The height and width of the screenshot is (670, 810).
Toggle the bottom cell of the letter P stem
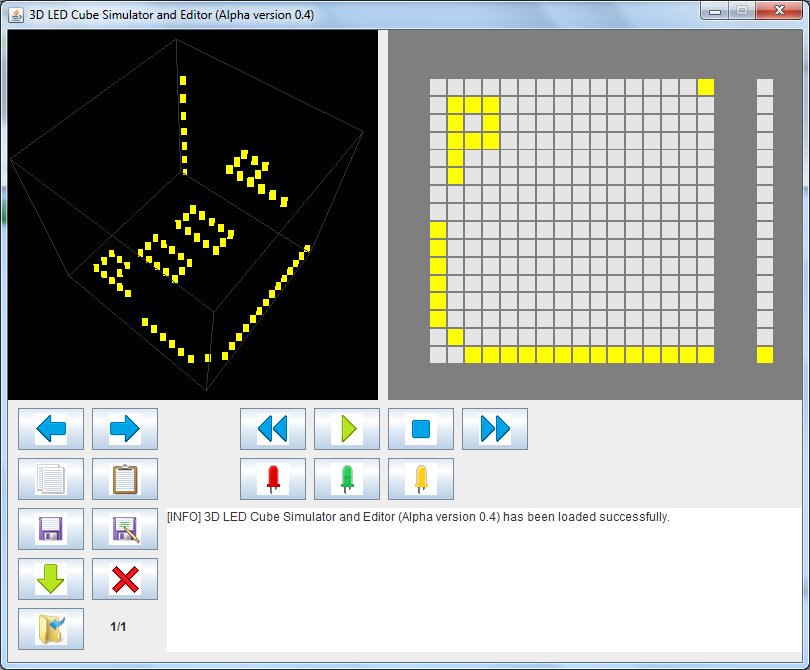coord(456,176)
